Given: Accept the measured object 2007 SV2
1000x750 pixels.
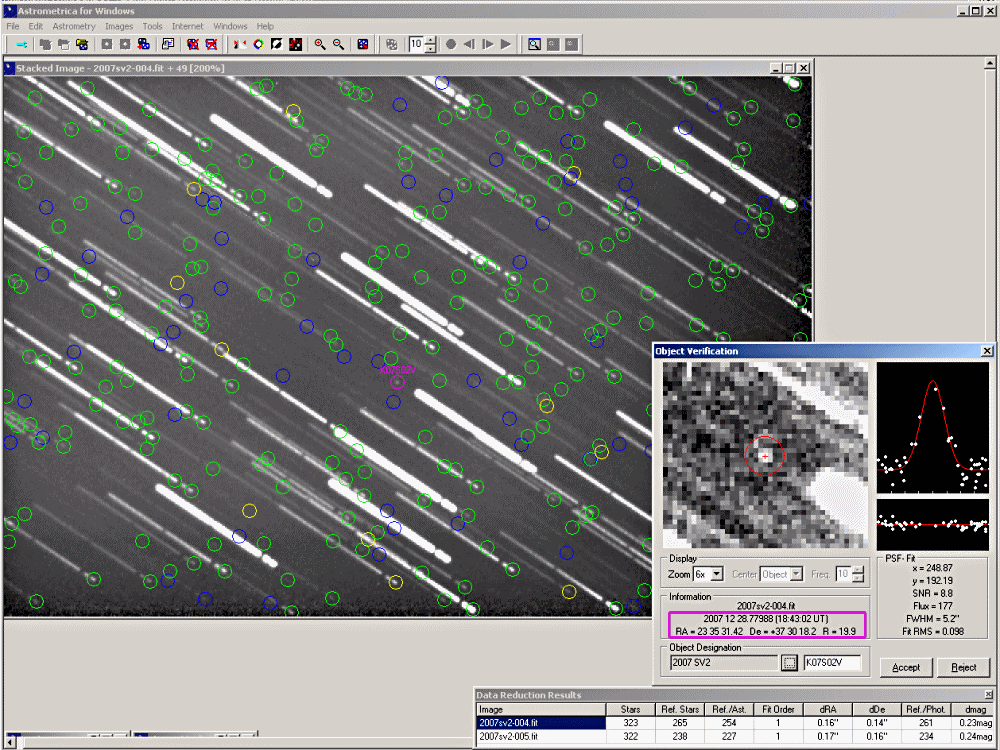Looking at the screenshot, I should 905,667.
